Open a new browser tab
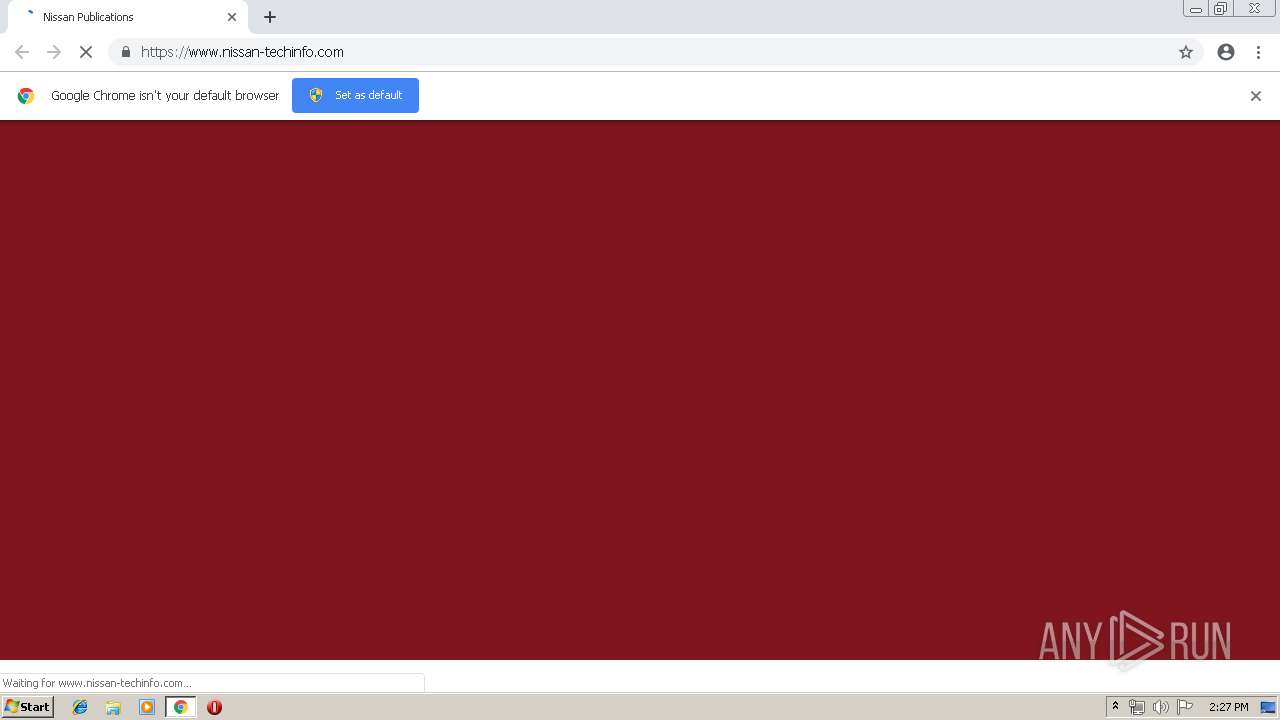The height and width of the screenshot is (720, 1280). pyautogui.click(x=270, y=17)
